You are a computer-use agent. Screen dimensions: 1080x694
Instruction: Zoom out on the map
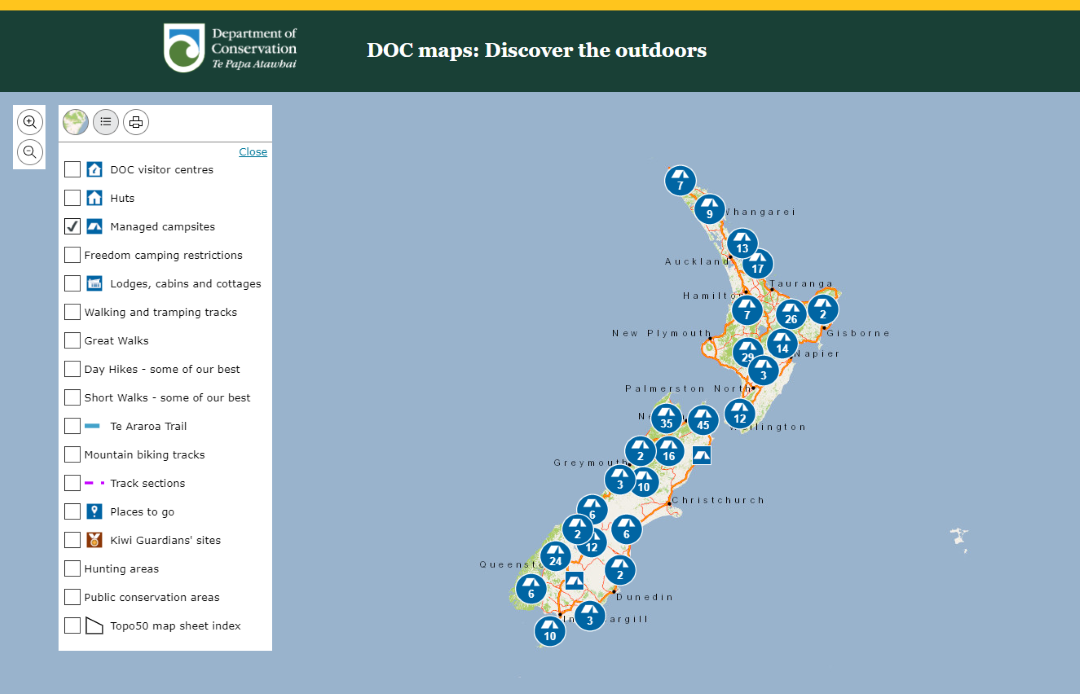coord(30,152)
